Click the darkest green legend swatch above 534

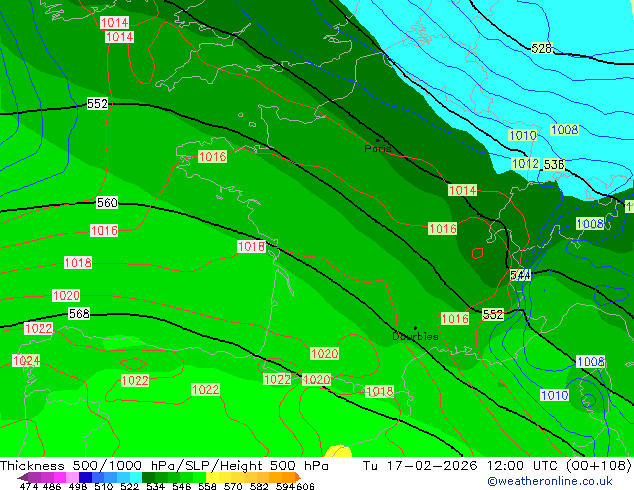(x=148, y=477)
